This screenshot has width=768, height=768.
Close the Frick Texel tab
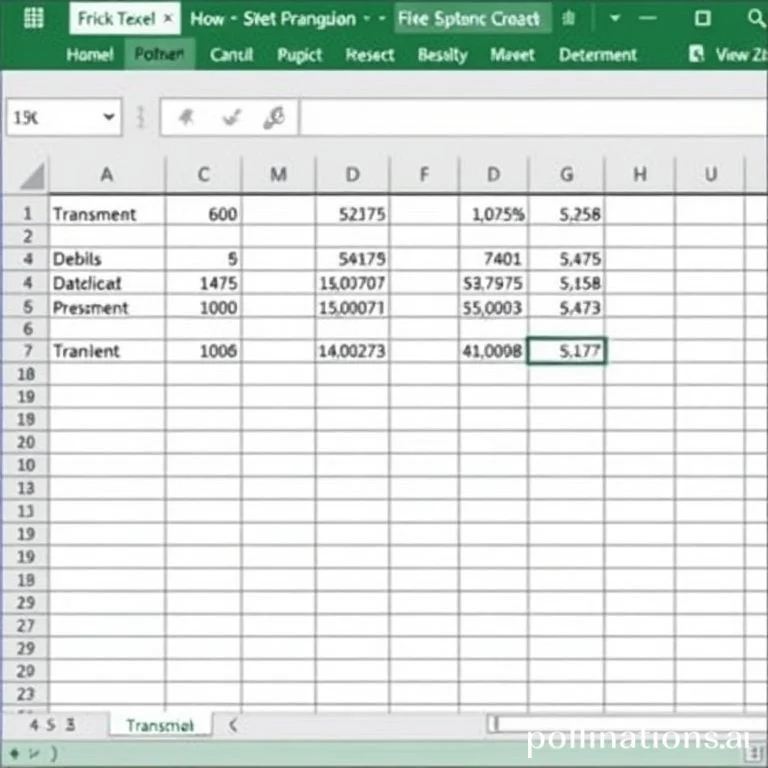[167, 18]
